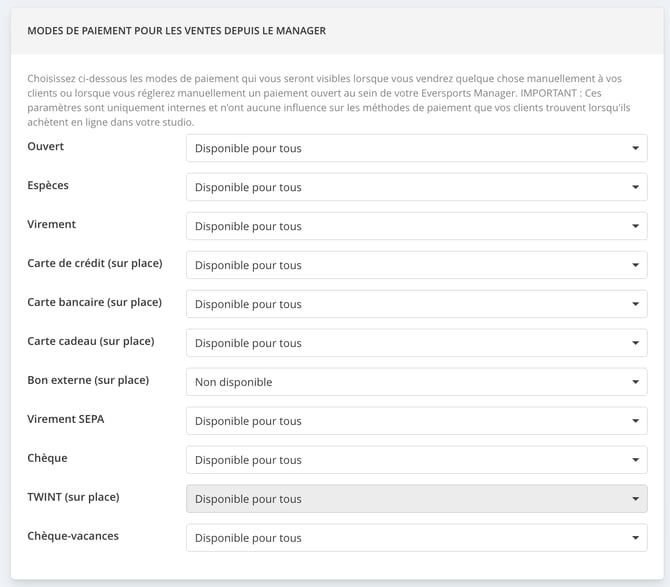Viewport: 670px width, 587px height.
Task: Click caret arrow in Bon externe row
Action: click(x=635, y=382)
